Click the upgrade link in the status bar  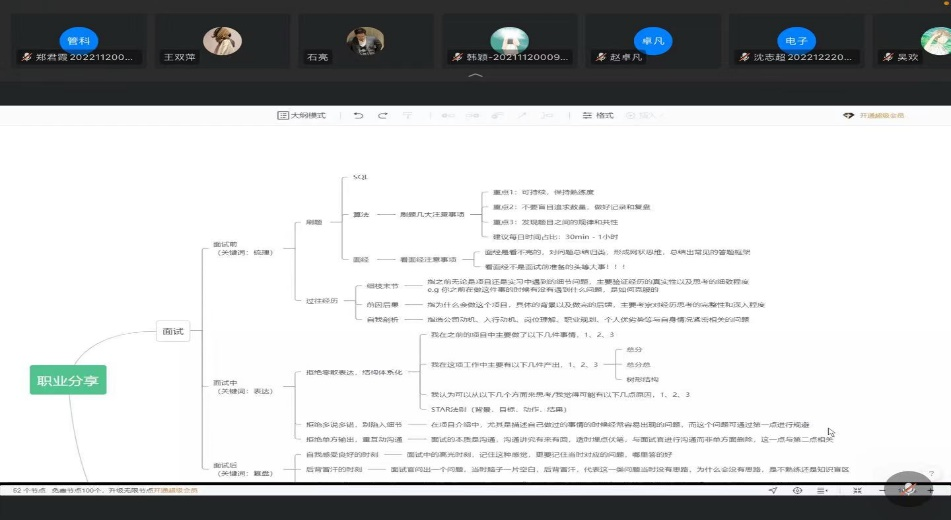(175, 491)
